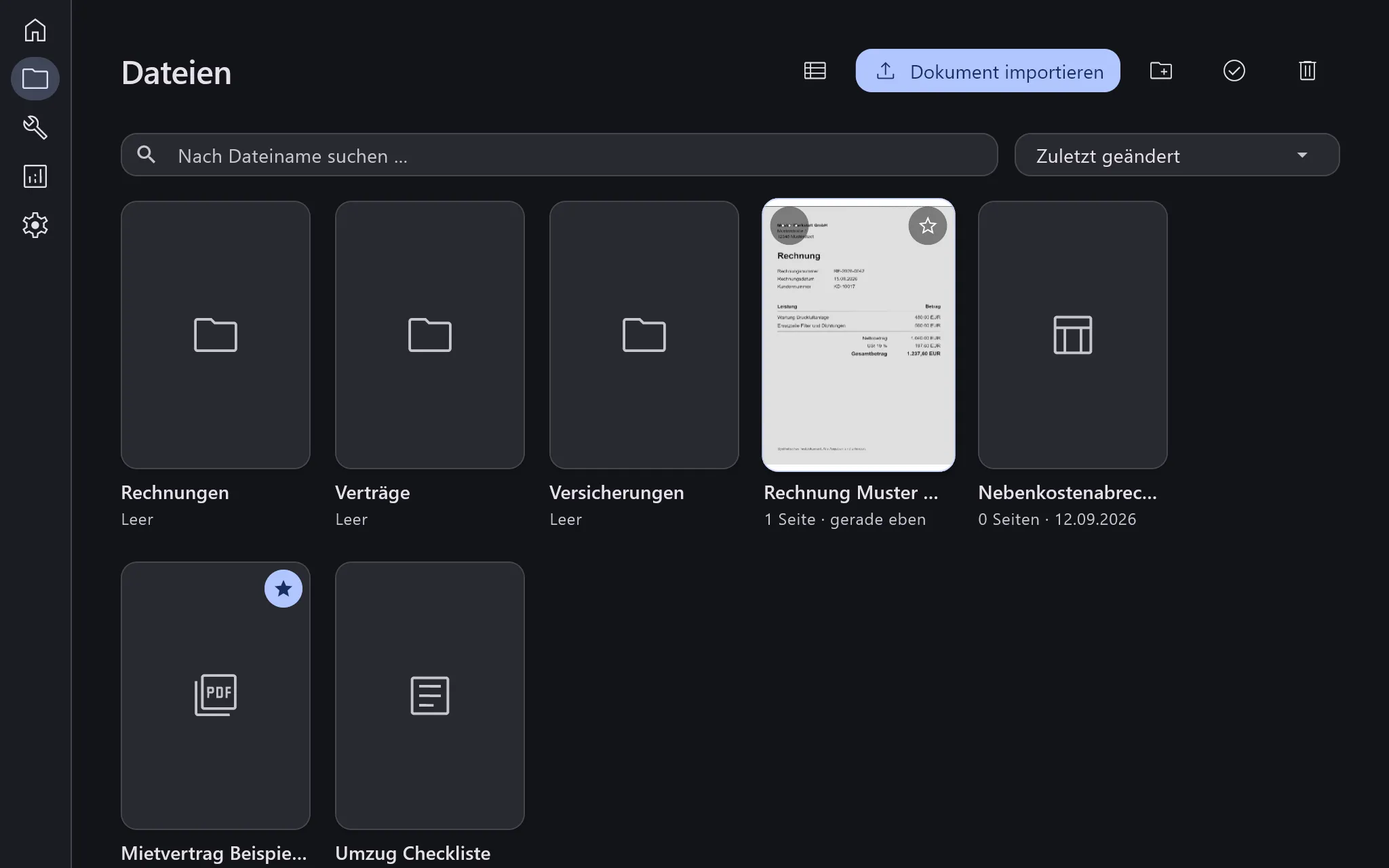Viewport: 1389px width, 868px height.
Task: Open the Rechnung Muster document thumbnail
Action: [859, 335]
